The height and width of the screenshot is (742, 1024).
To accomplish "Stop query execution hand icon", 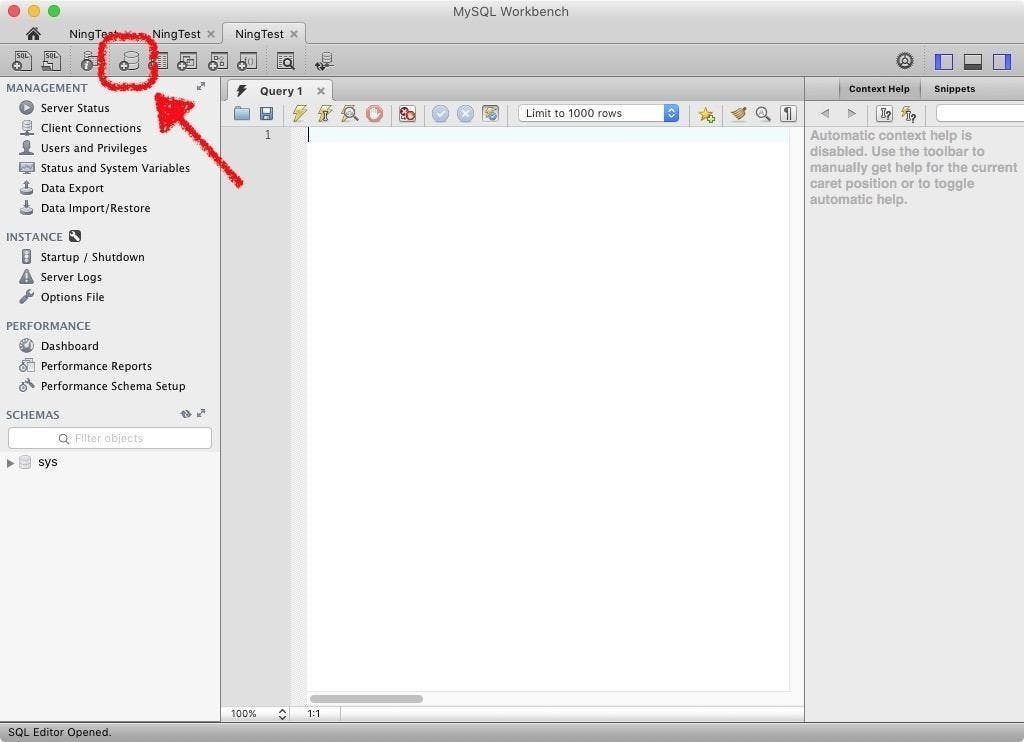I will click(374, 113).
